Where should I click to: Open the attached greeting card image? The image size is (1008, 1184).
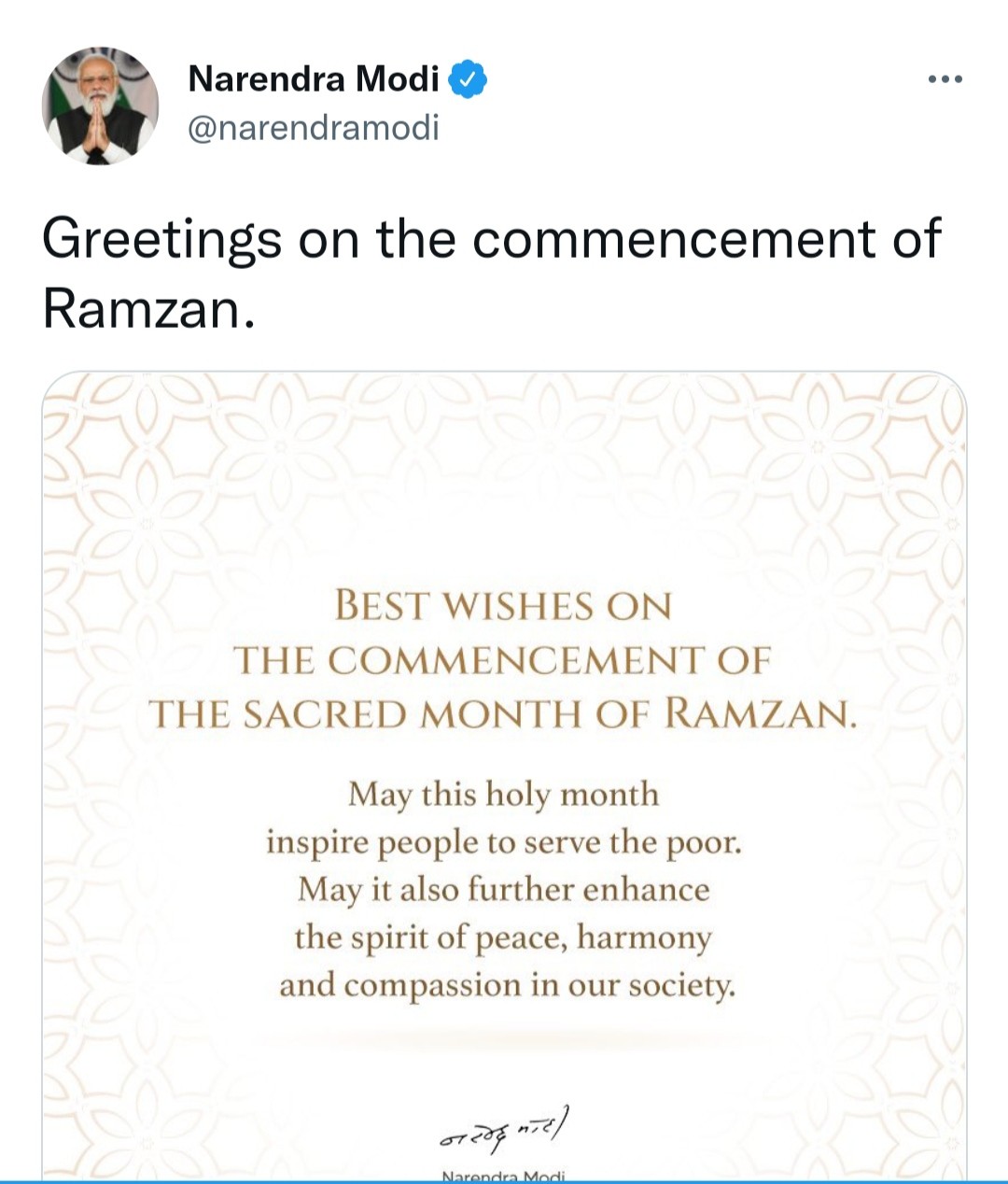[x=504, y=776]
